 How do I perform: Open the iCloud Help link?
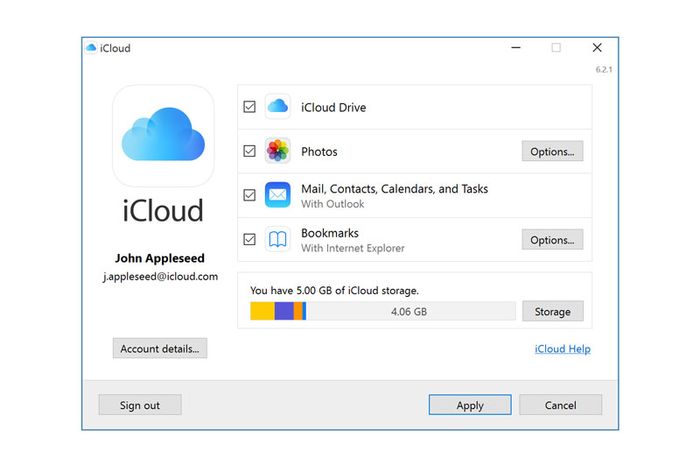pyautogui.click(x=562, y=349)
